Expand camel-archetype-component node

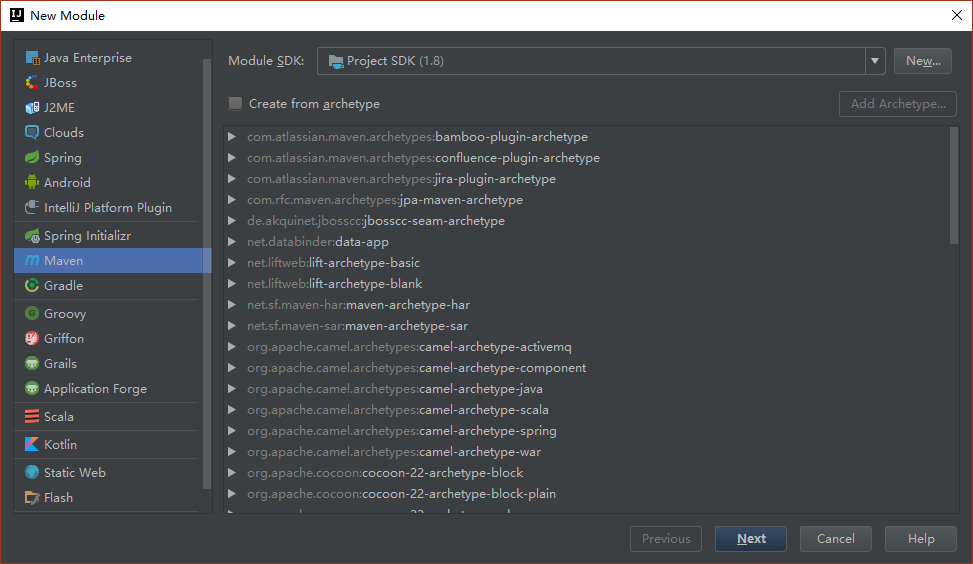[231, 368]
